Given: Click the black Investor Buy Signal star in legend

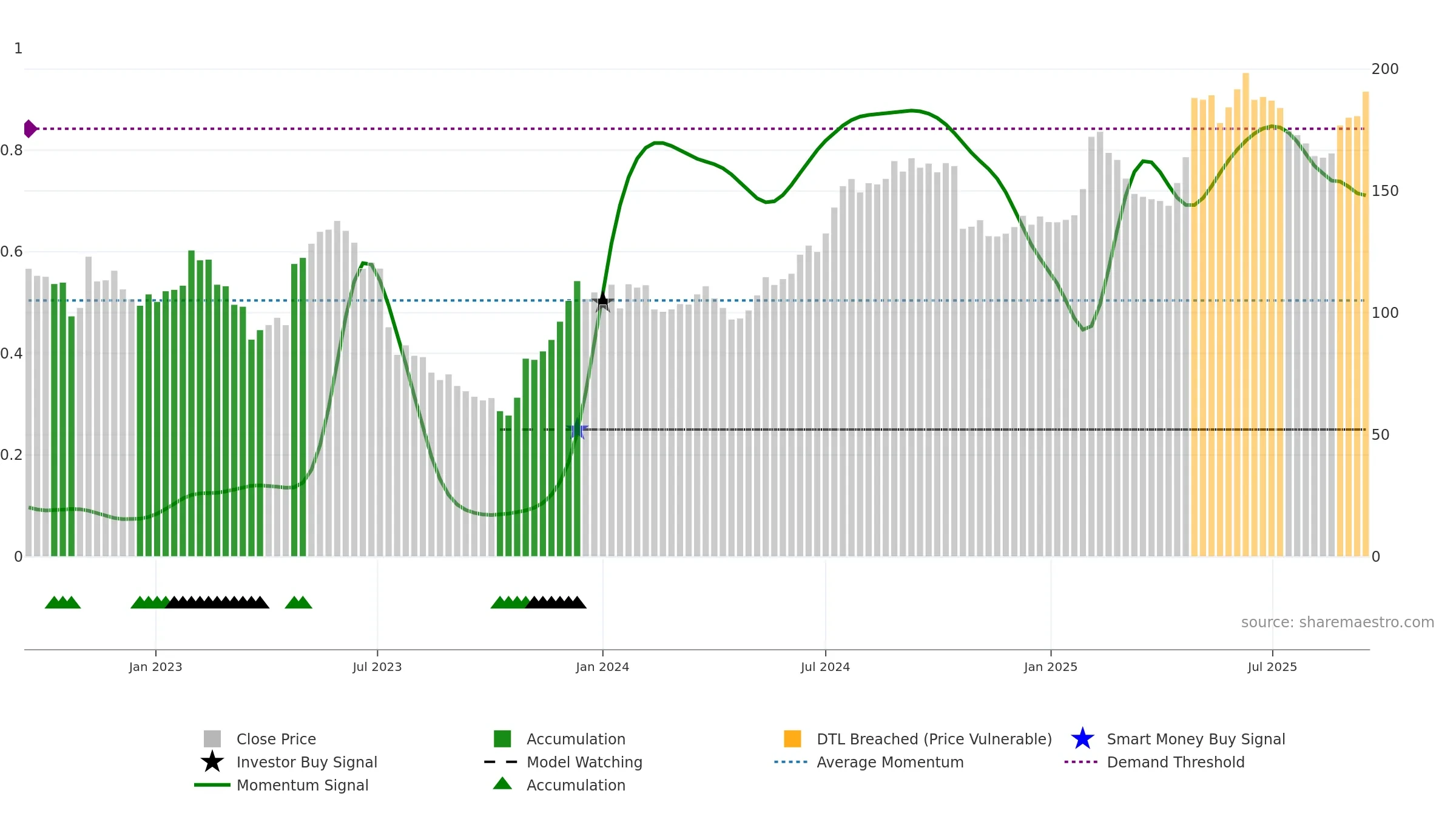Looking at the screenshot, I should pyautogui.click(x=212, y=761).
